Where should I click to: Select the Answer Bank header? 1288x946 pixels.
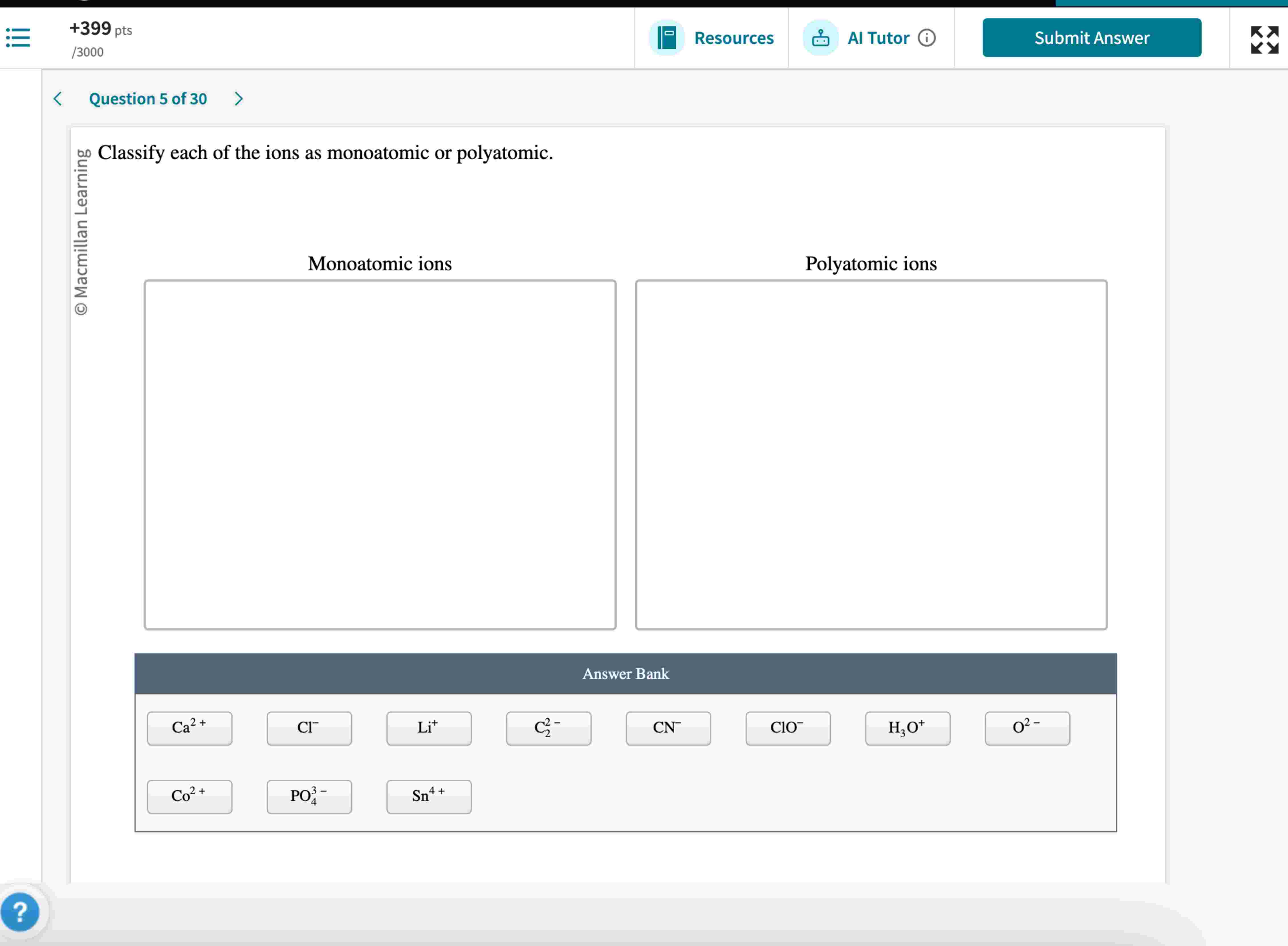click(625, 674)
